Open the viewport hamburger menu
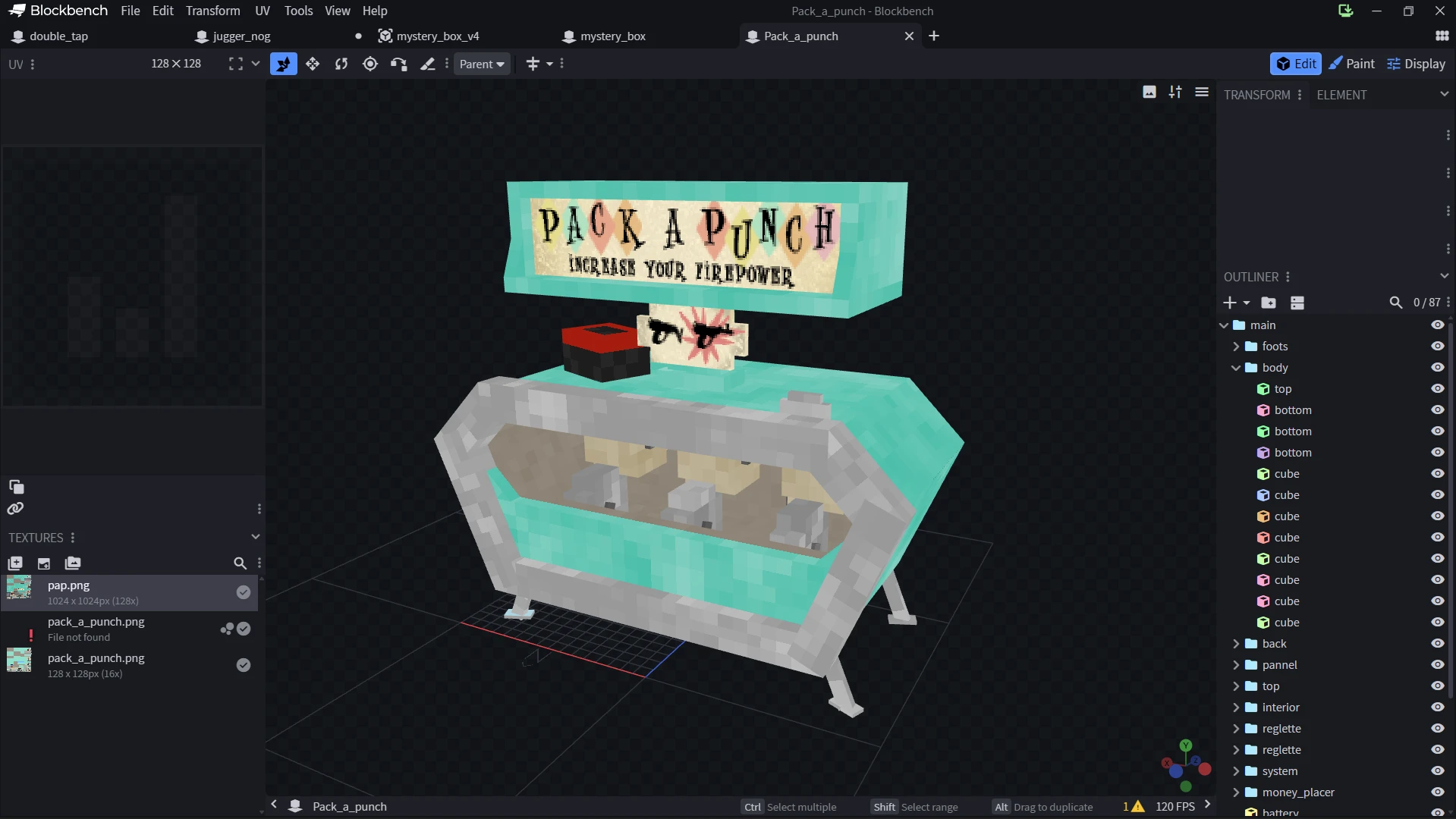Image resolution: width=1456 pixels, height=819 pixels. point(1202,92)
